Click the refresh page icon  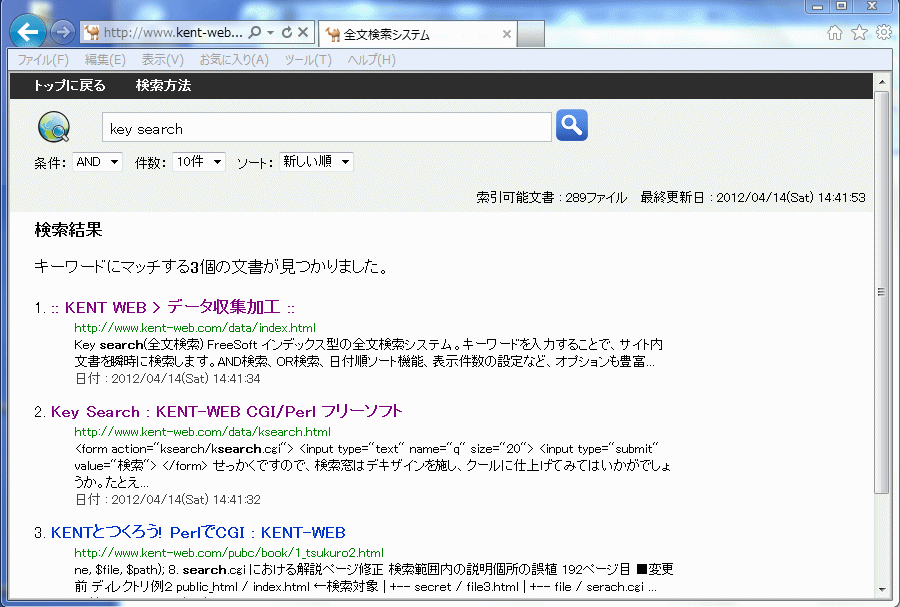(x=287, y=33)
